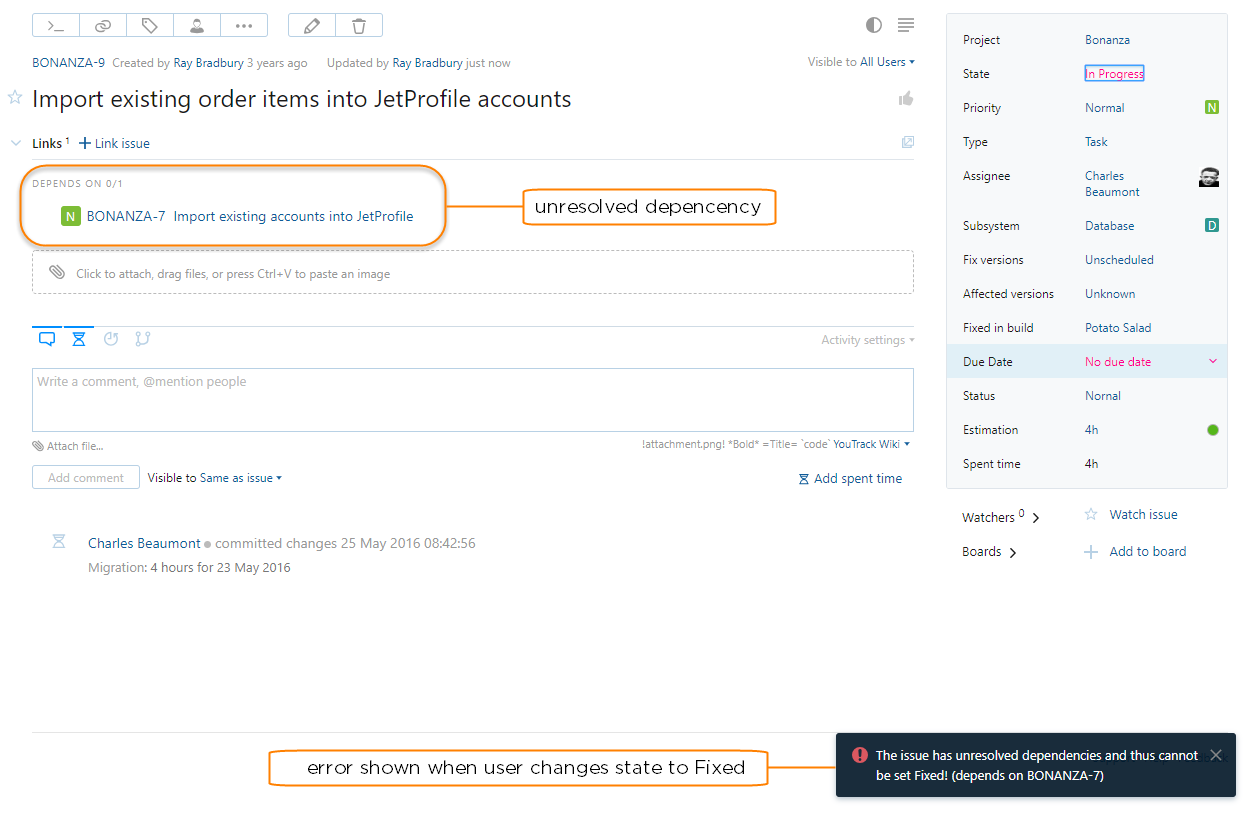This screenshot has height=813, width=1260.
Task: Click the link chain icon in toolbar
Action: click(103, 26)
